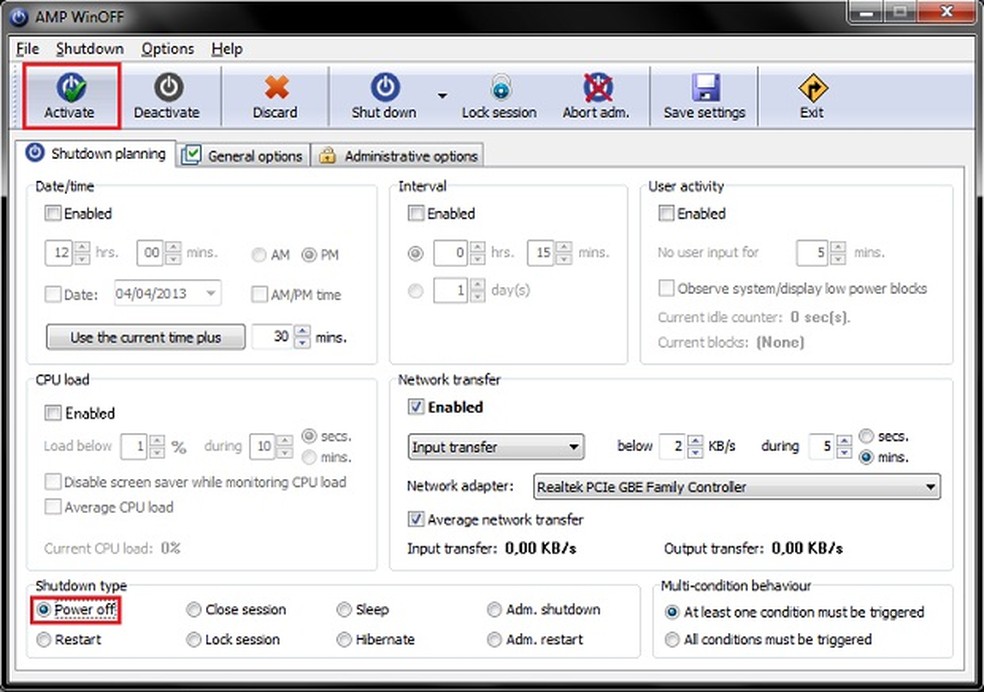Enable the Interval condition checkbox
This screenshot has width=984, height=692.
pyautogui.click(x=415, y=213)
